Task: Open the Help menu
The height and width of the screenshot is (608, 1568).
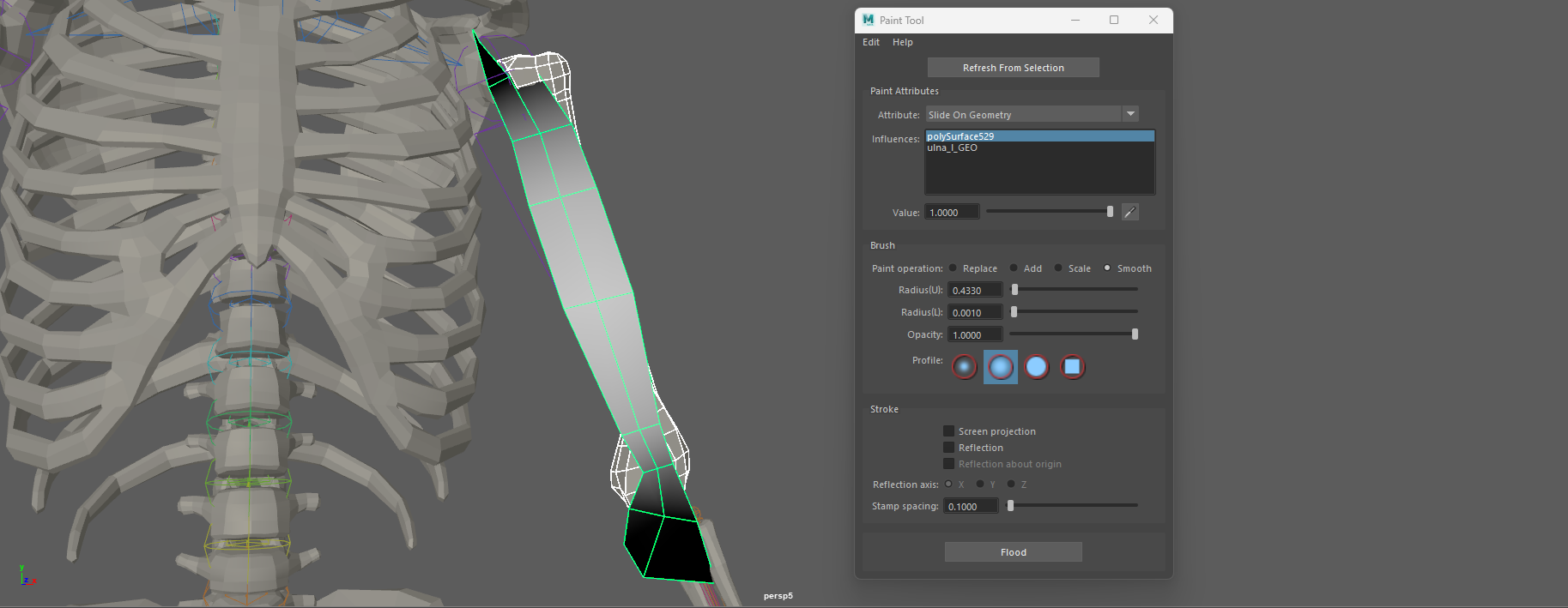Action: (x=902, y=42)
